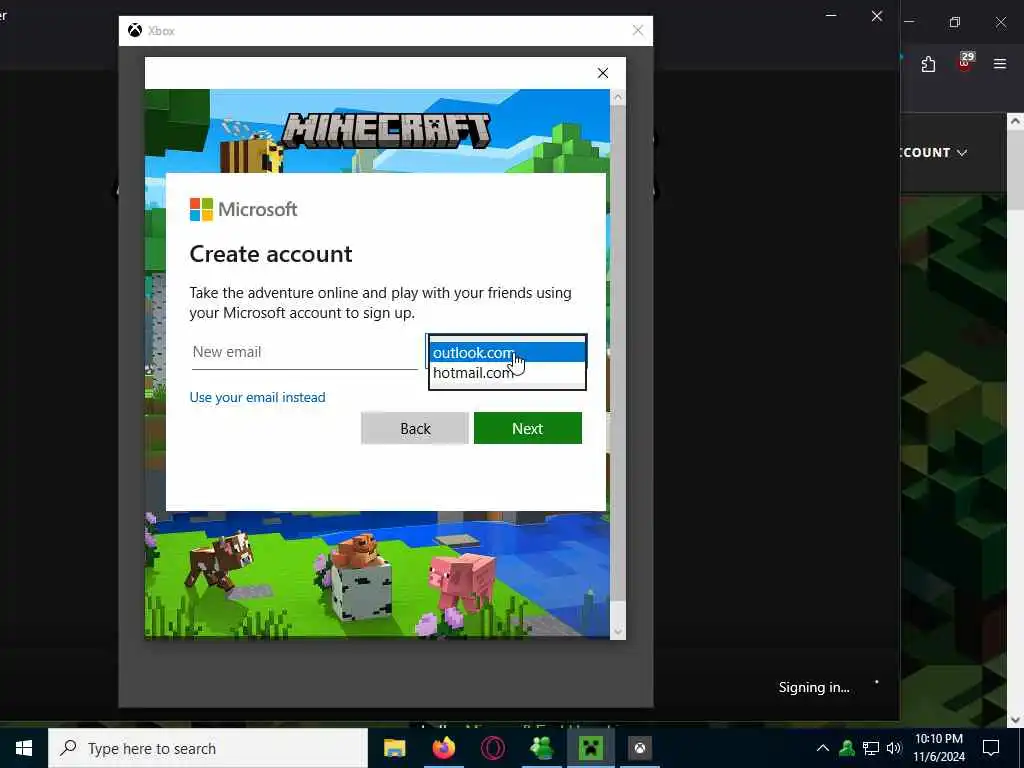This screenshot has width=1024, height=768.
Task: Click the dialog scrollbar's up arrow
Action: click(x=618, y=97)
